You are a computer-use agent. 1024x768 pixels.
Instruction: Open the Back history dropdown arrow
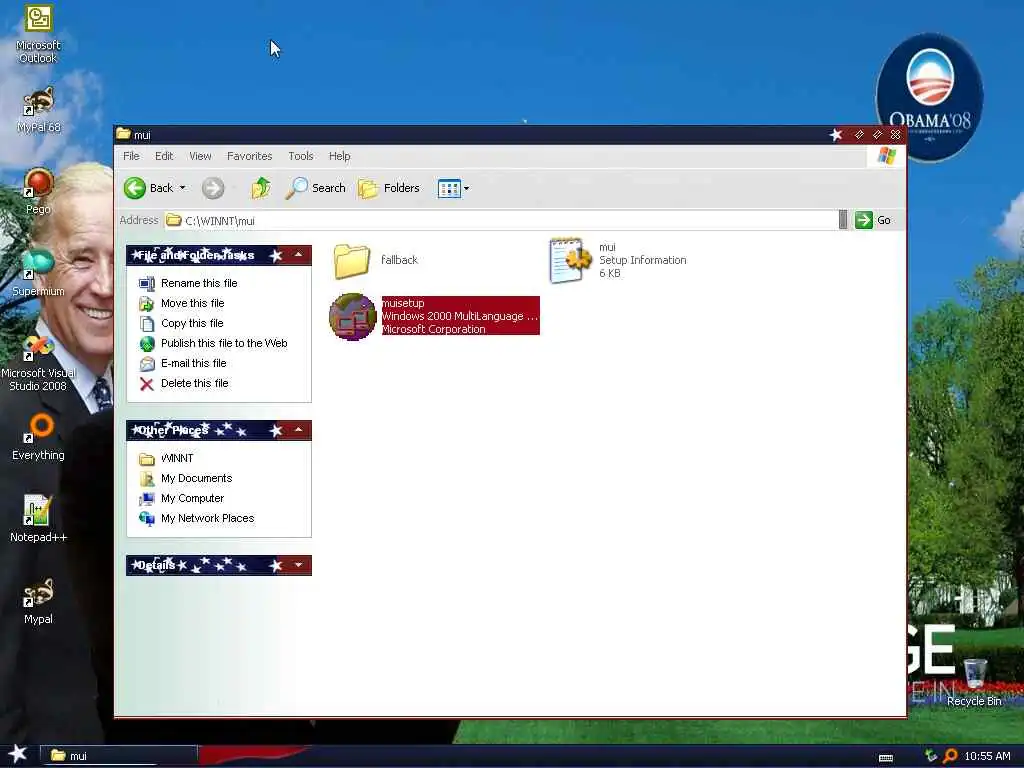click(x=183, y=188)
